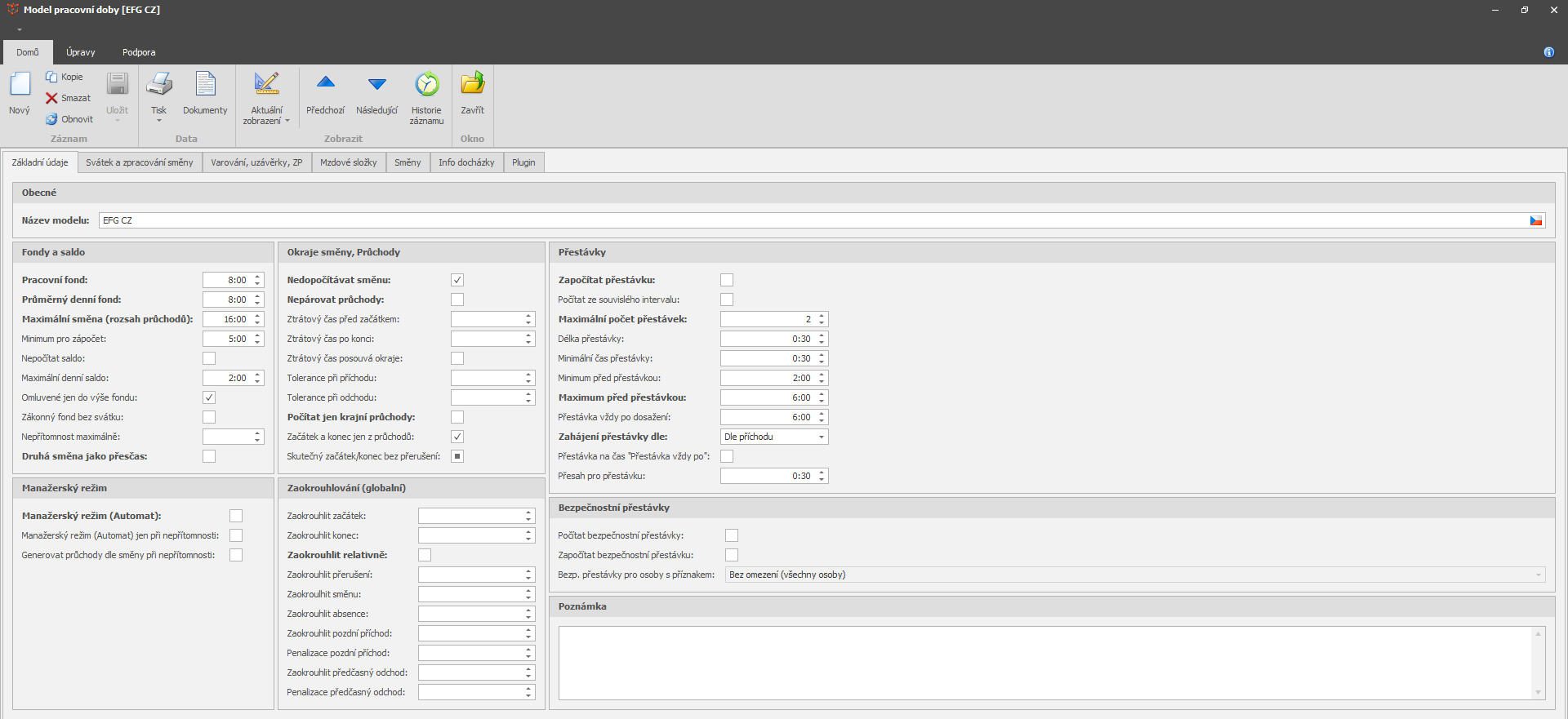Switch to Podpora ribbon tab

point(139,52)
